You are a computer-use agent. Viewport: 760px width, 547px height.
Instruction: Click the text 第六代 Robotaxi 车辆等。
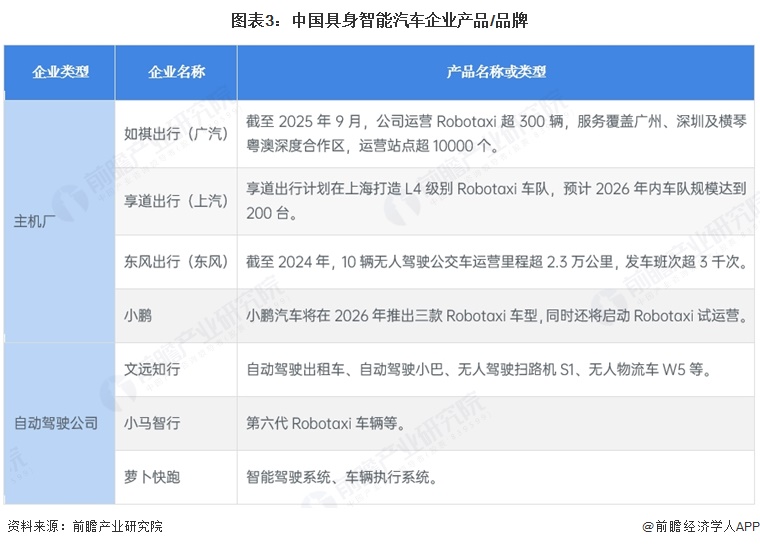325,423
